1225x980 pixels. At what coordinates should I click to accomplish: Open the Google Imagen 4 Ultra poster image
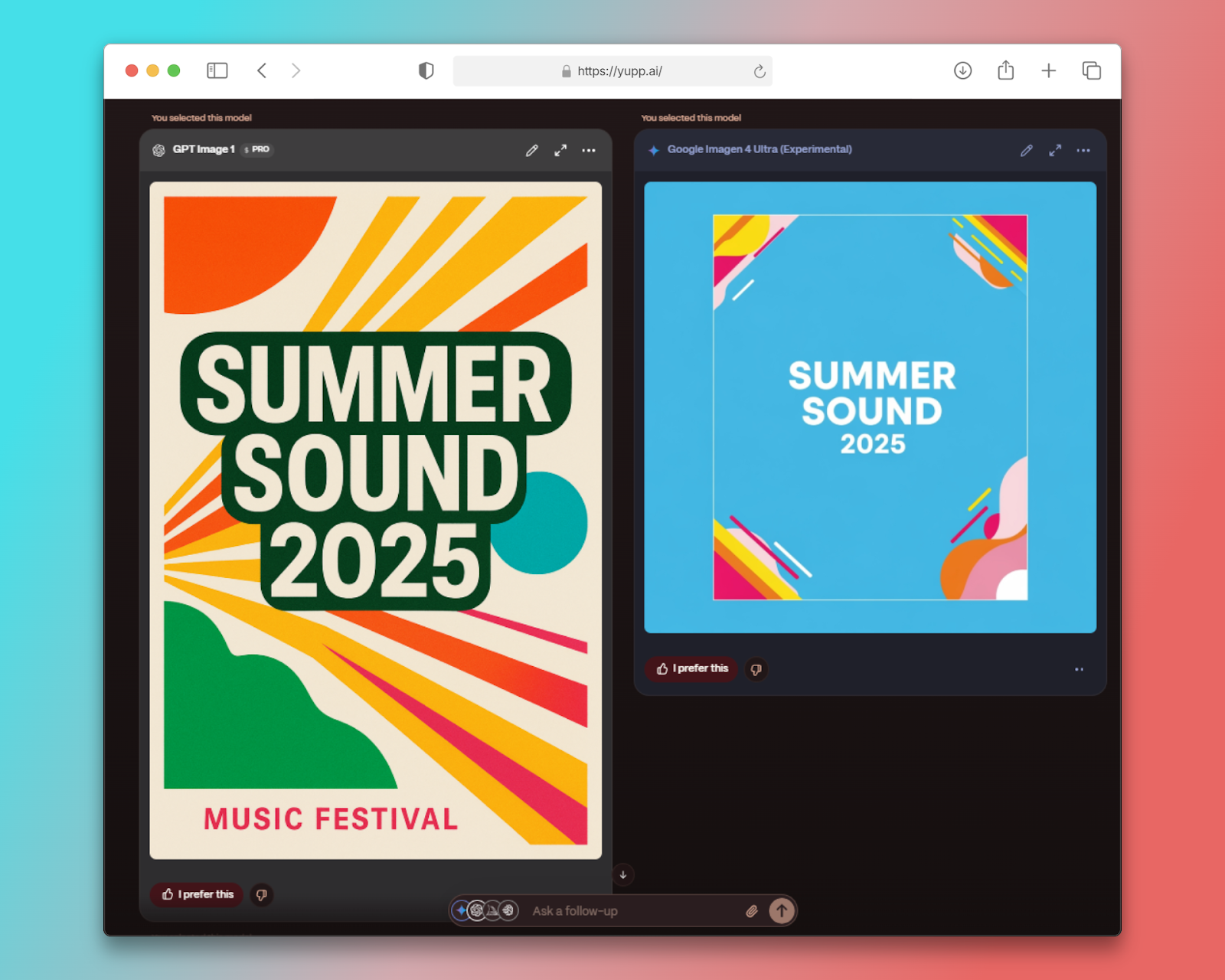click(871, 407)
